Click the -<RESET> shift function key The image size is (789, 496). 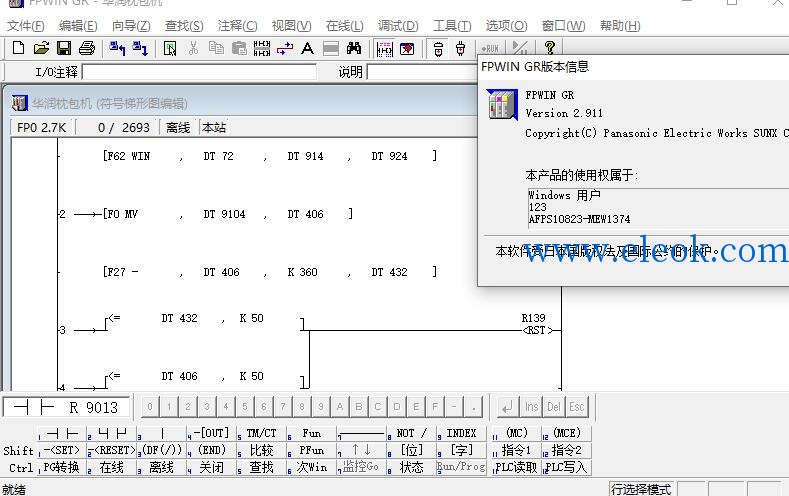coord(111,450)
